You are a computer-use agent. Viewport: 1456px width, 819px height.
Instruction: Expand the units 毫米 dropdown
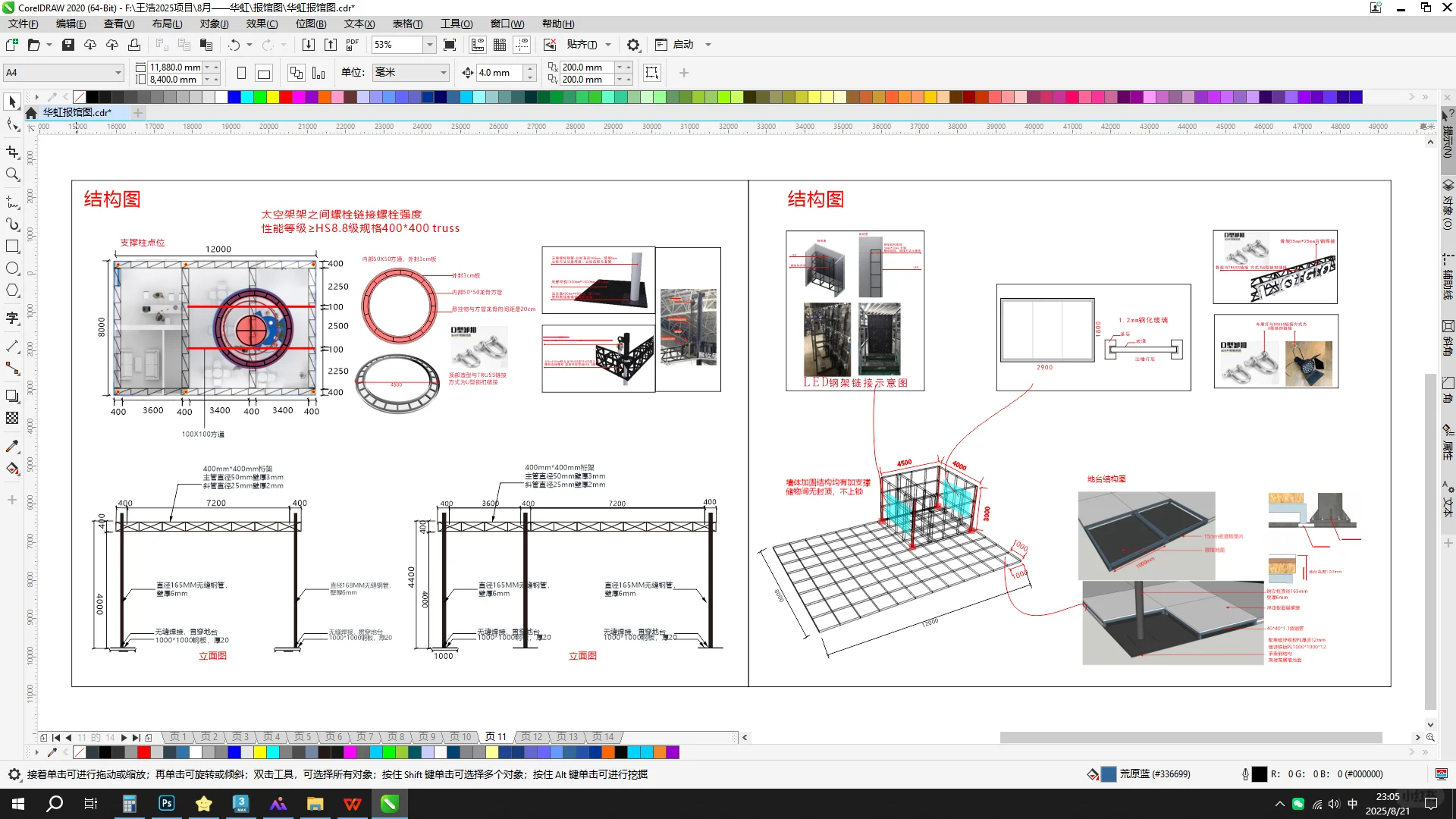pyautogui.click(x=444, y=73)
